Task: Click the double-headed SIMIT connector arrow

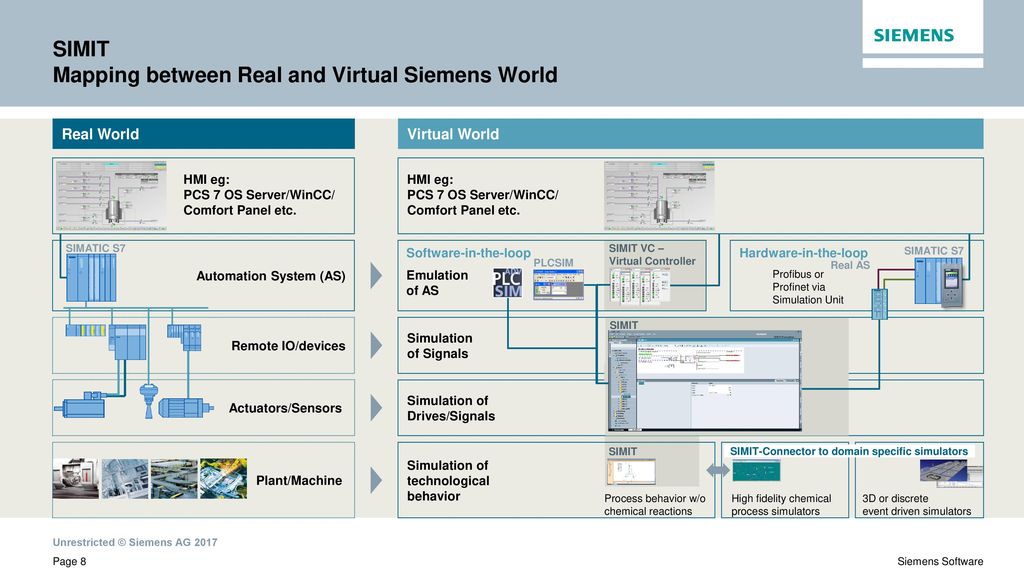Action: tap(718, 470)
